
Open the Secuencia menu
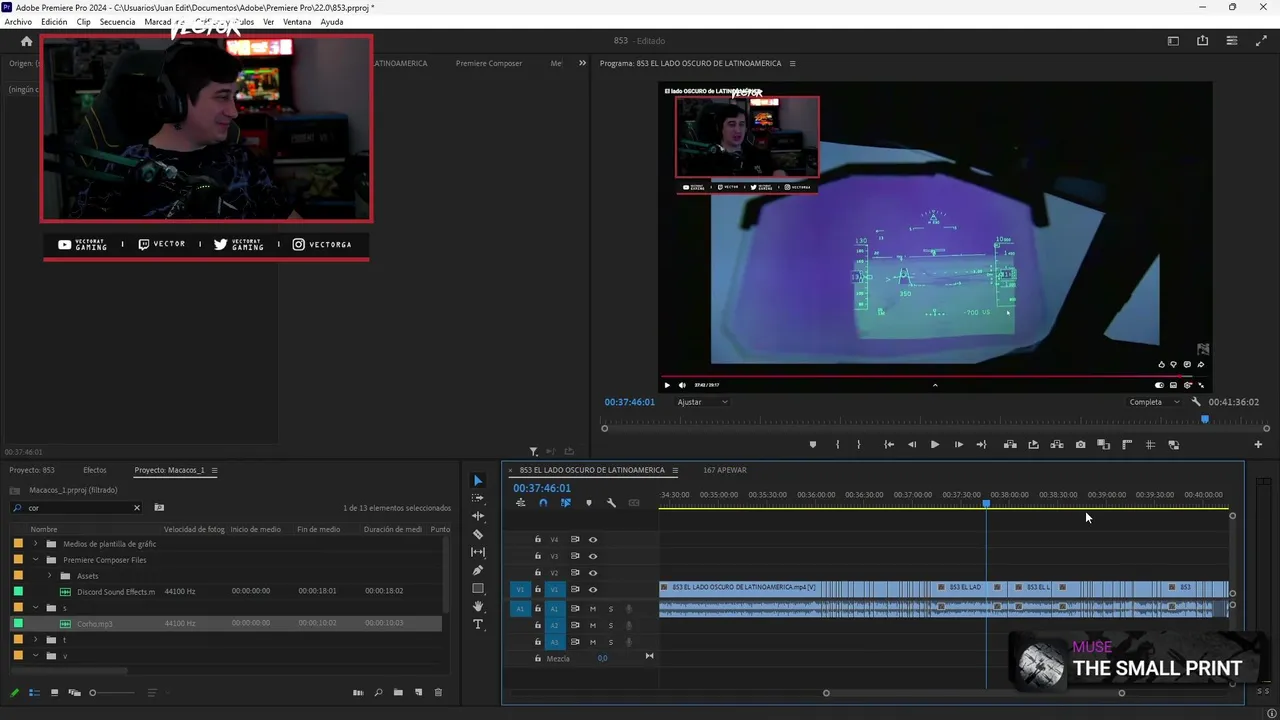(x=117, y=22)
